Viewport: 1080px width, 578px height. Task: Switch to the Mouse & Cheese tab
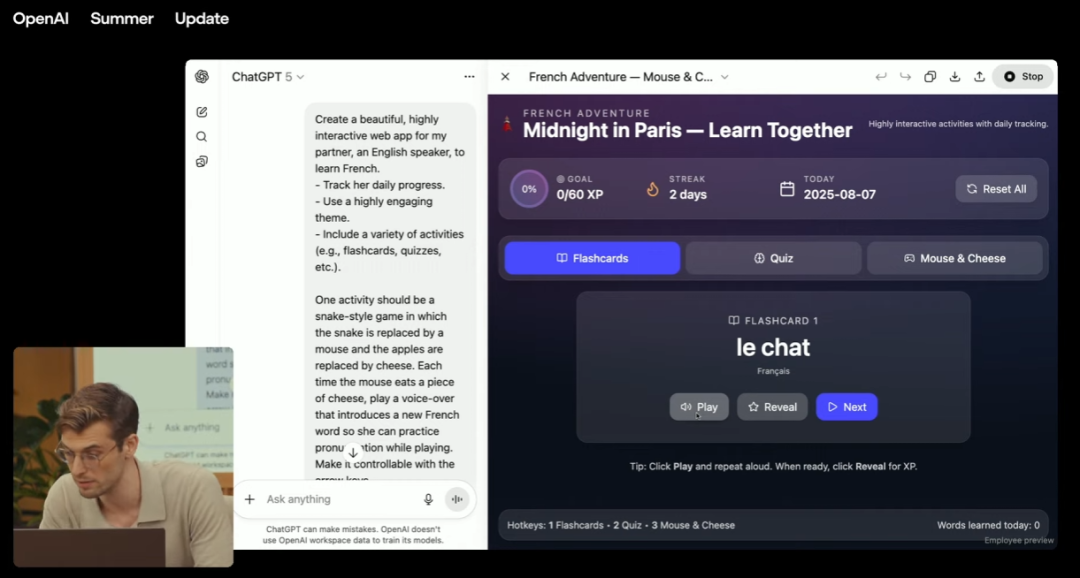955,258
